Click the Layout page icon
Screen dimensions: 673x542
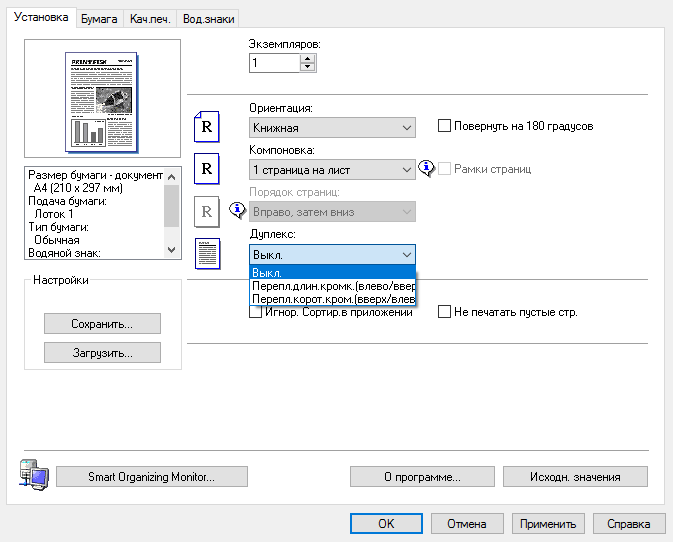(205, 169)
